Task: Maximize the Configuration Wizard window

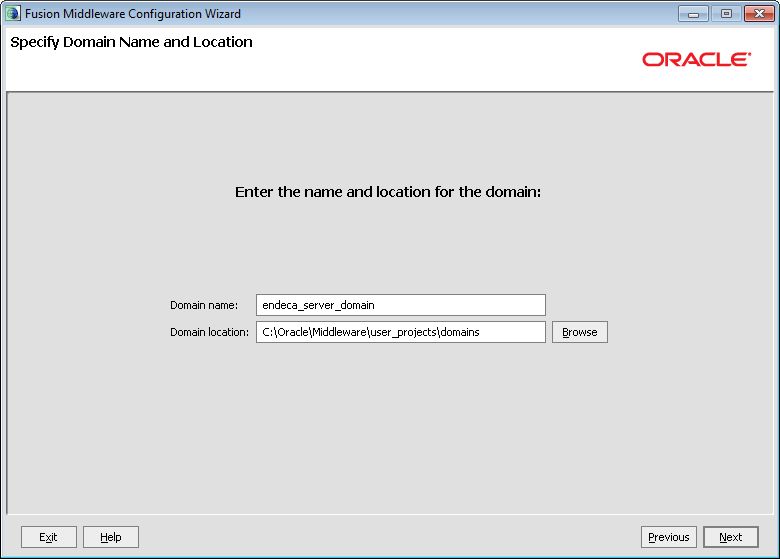Action: [726, 14]
